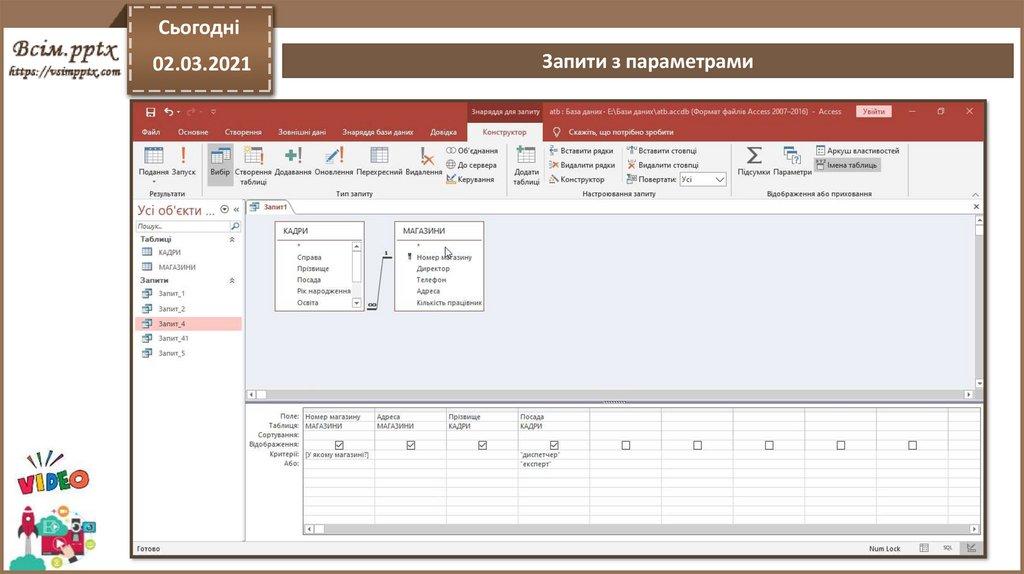This screenshot has width=1024, height=574.
Task: Switch to the Створення ribbon tab
Action: point(243,132)
